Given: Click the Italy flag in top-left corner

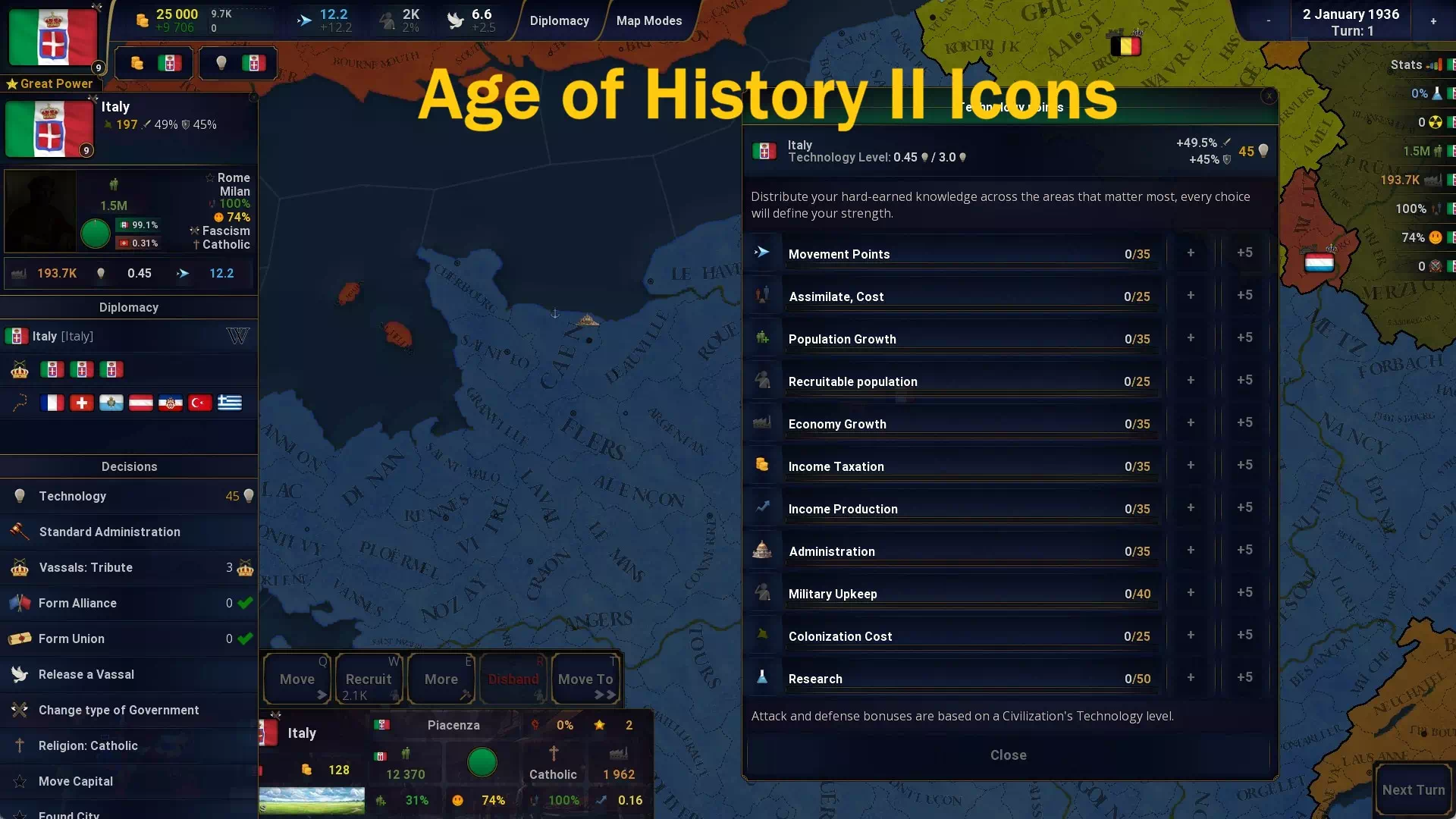Looking at the screenshot, I should 52,37.
